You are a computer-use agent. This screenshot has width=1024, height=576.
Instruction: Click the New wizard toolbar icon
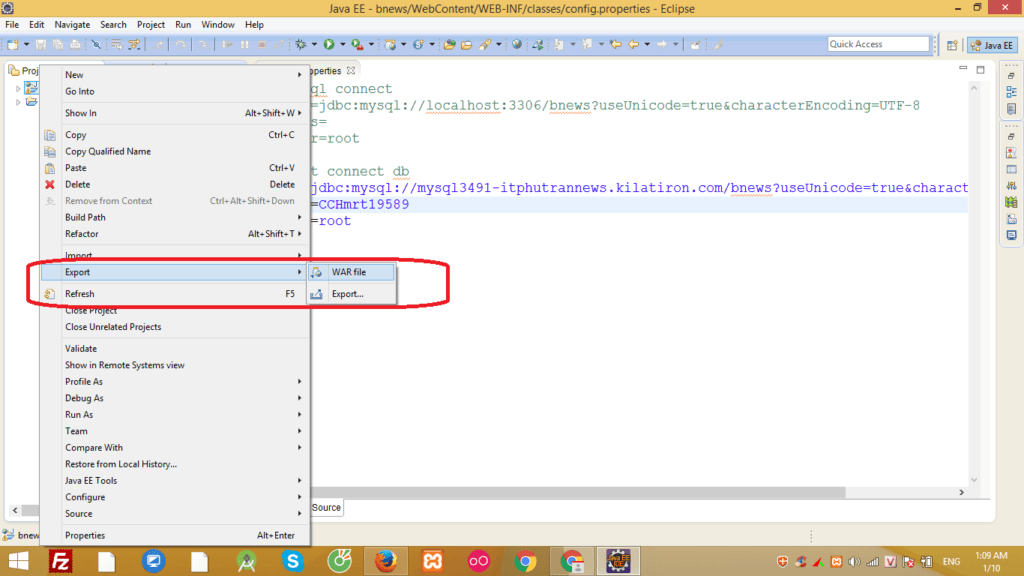point(12,44)
